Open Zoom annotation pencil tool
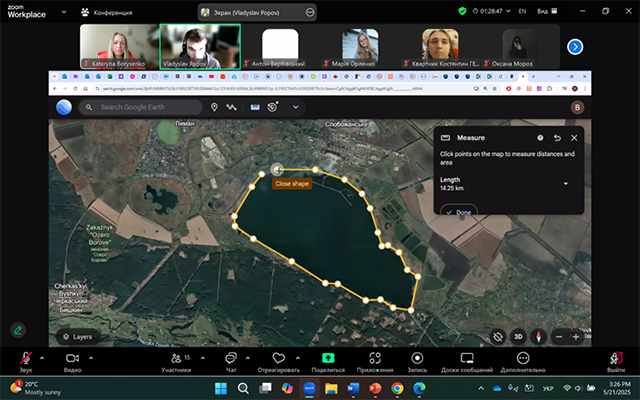640x400 pixels. point(18,329)
